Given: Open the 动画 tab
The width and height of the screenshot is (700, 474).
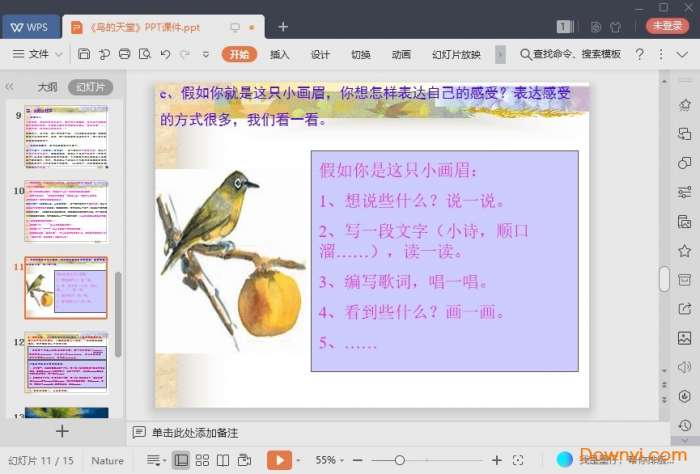Looking at the screenshot, I should 401,54.
